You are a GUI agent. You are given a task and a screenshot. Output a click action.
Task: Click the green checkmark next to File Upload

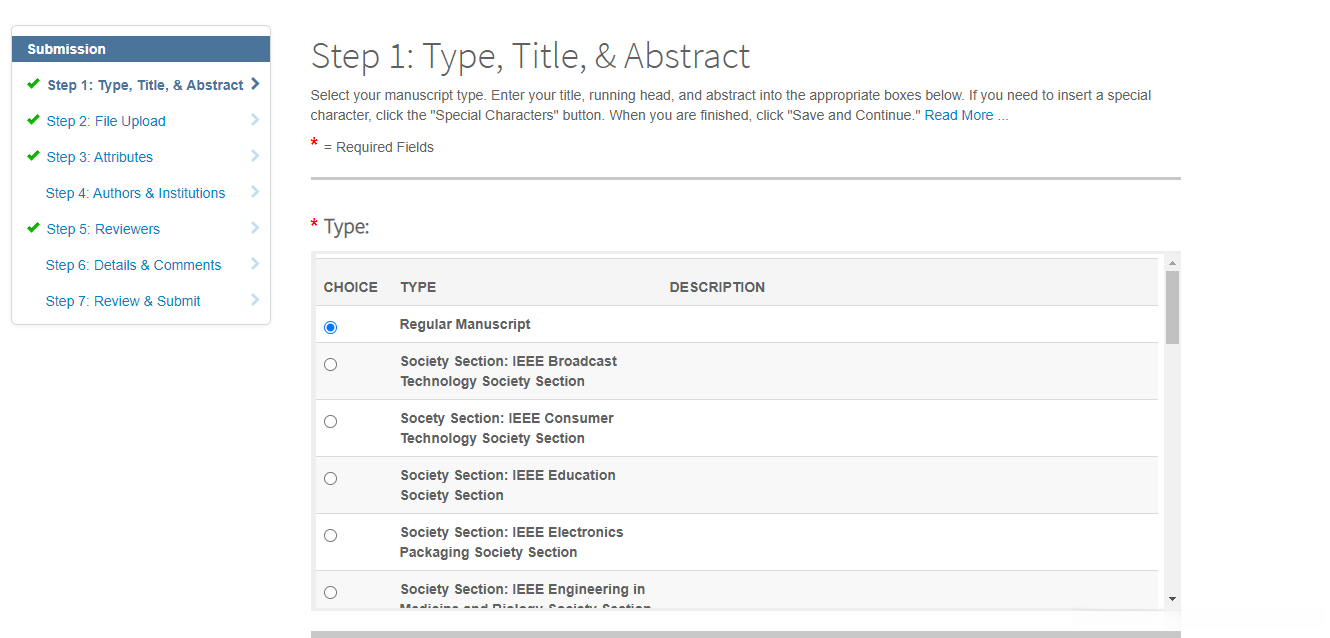[34, 120]
